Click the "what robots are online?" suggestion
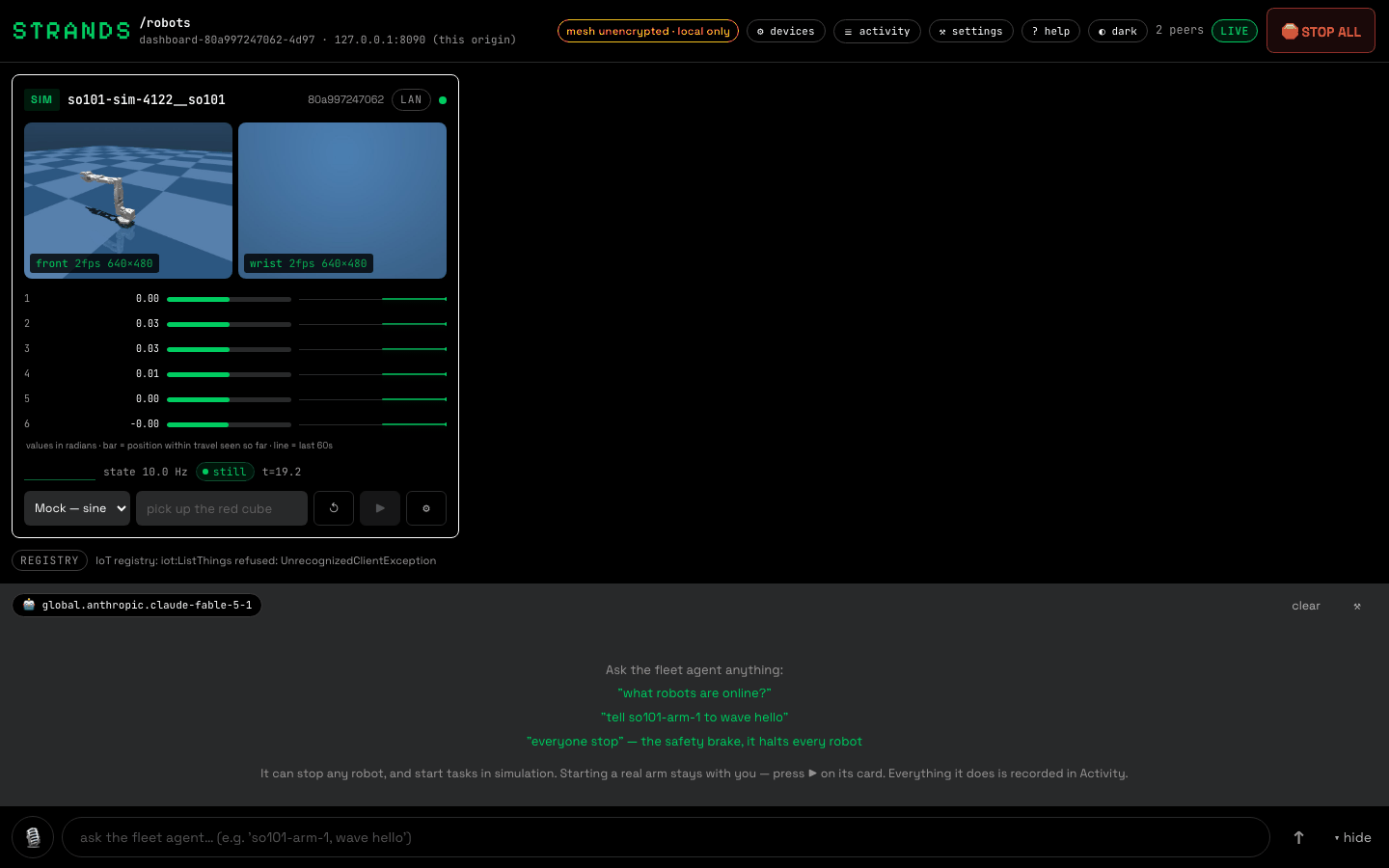The height and width of the screenshot is (868, 1389). click(694, 693)
